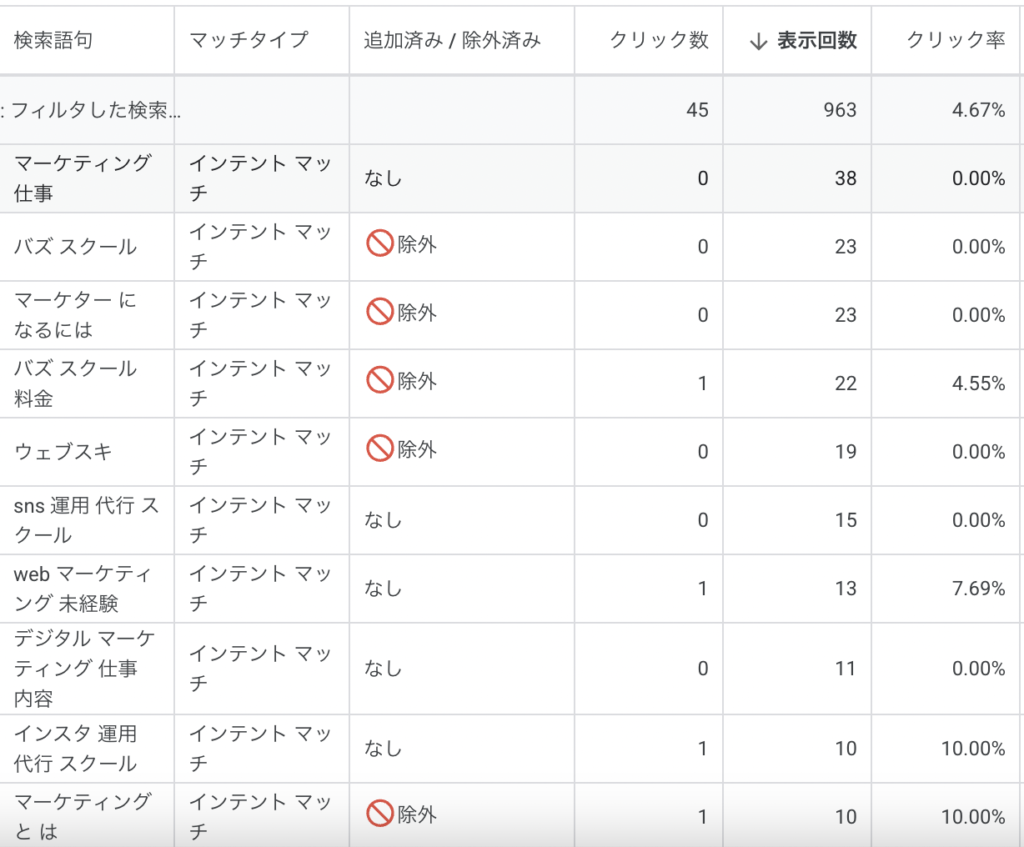
Task: Sort by the クリック数 column header
Action: coord(659,40)
